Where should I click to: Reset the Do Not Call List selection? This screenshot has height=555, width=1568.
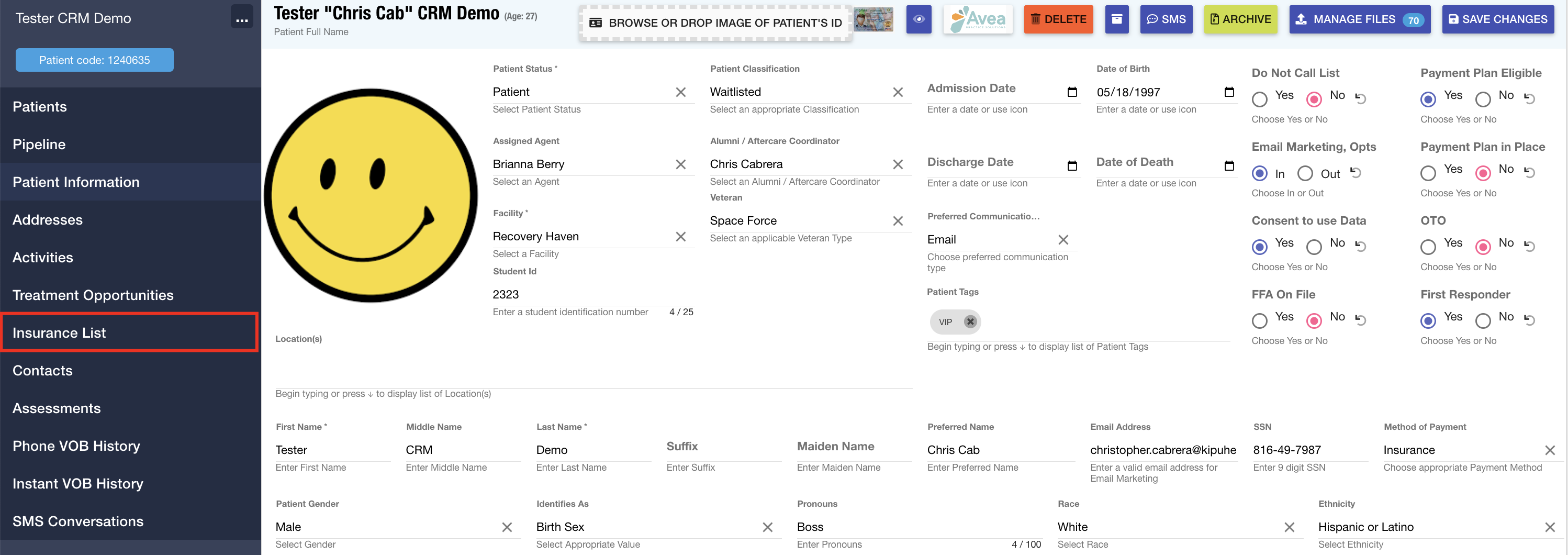point(1361,98)
